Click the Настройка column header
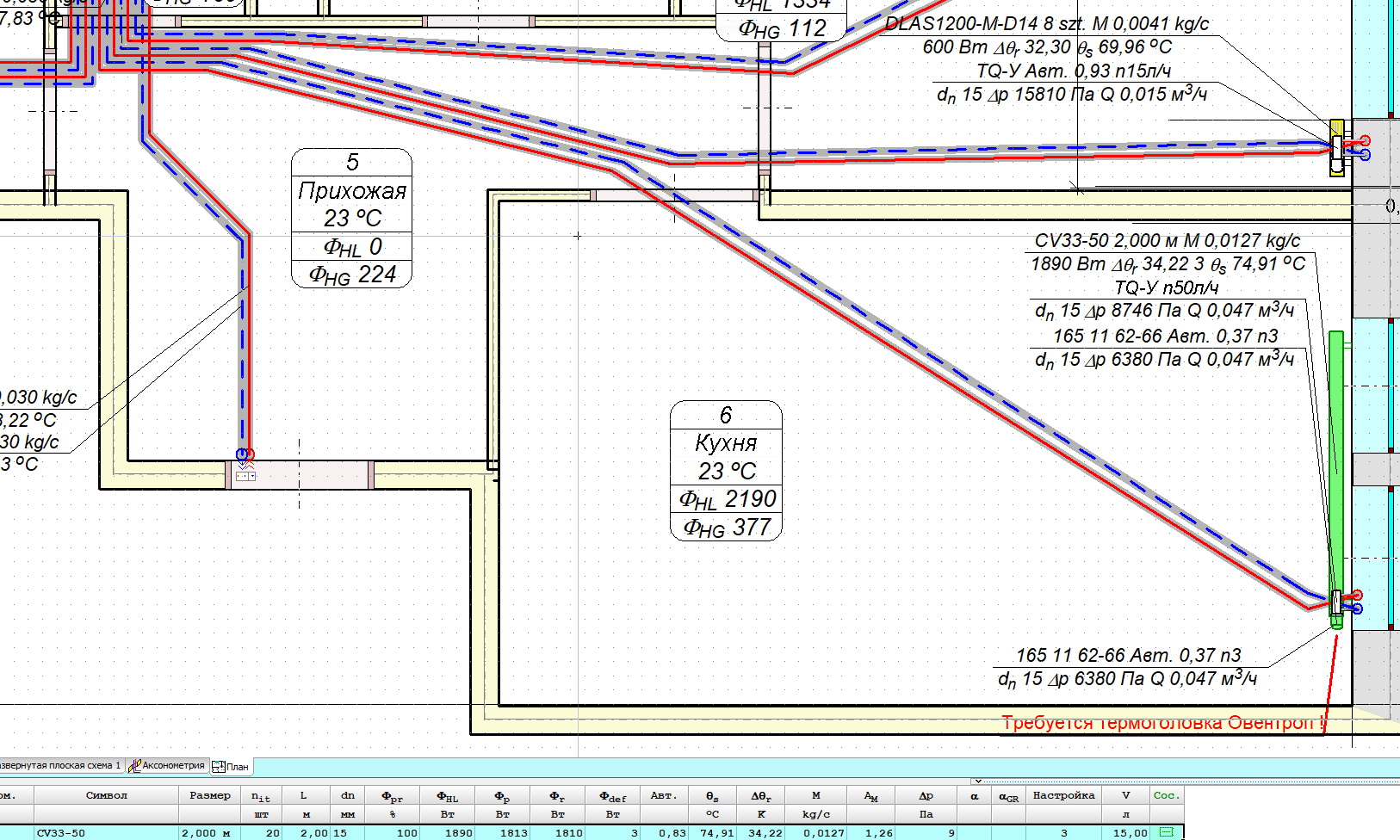The width and height of the screenshot is (1400, 840). tap(1063, 795)
